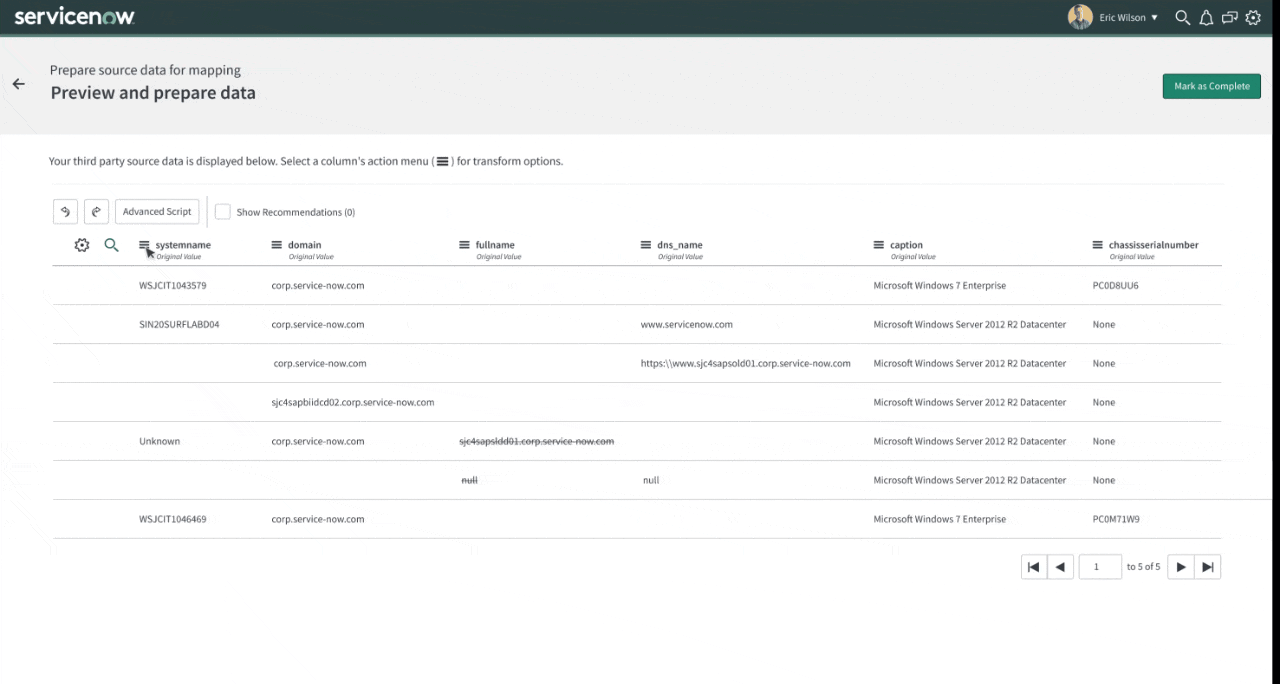This screenshot has height=684, width=1280.
Task: Select the SIN20SURFLABD04 systemname cell
Action: [179, 325]
